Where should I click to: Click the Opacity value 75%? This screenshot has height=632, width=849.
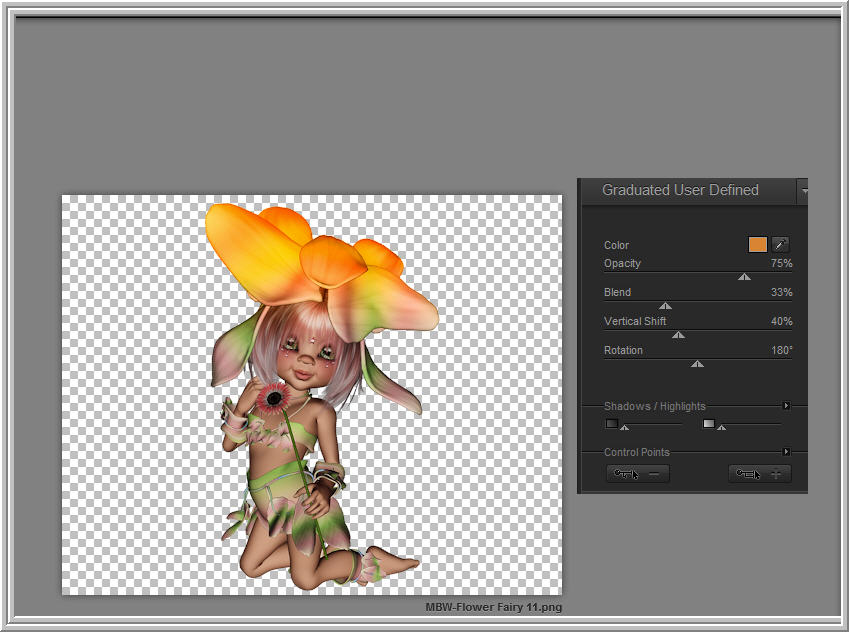tap(781, 264)
